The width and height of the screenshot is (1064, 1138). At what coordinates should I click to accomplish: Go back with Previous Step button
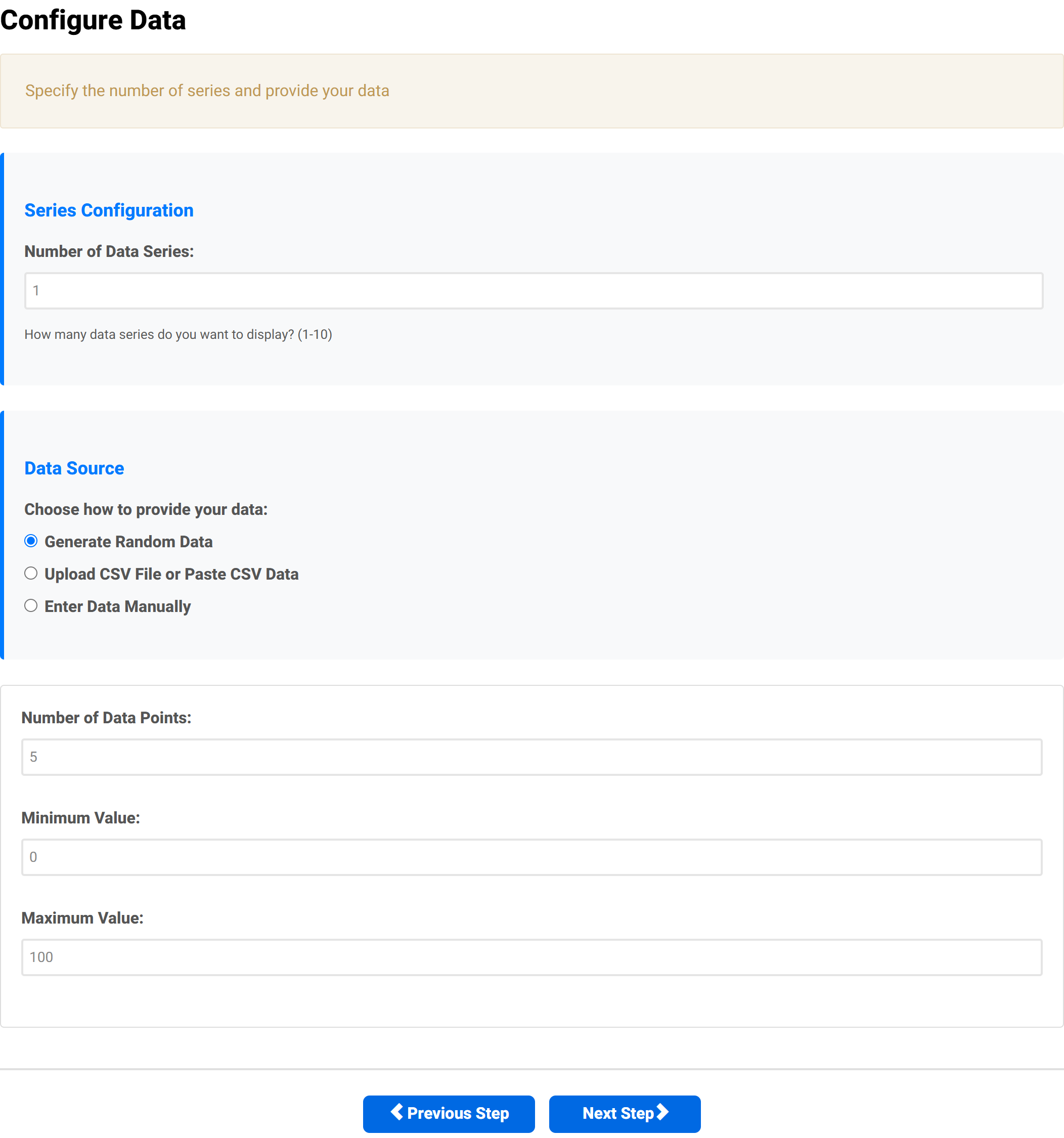pyautogui.click(x=449, y=1114)
